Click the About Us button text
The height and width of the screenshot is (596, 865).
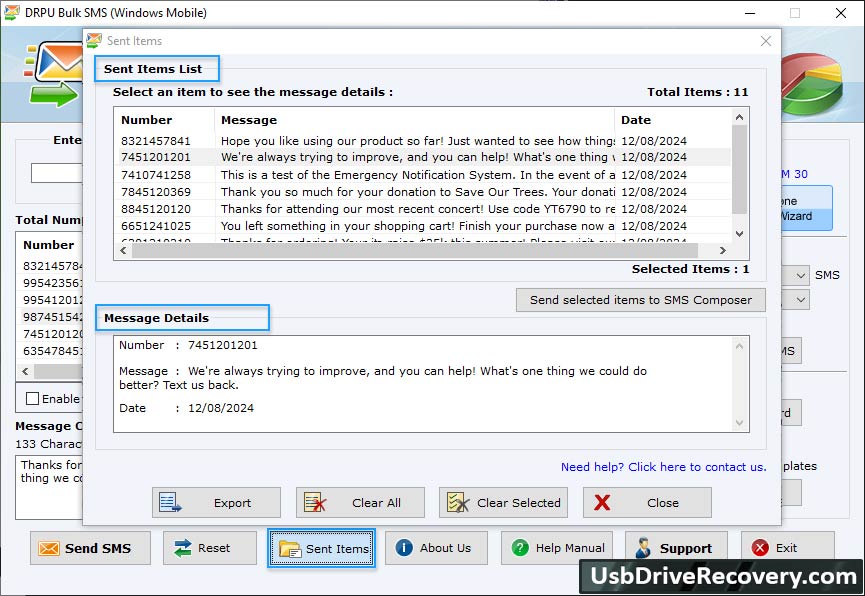pyautogui.click(x=445, y=548)
